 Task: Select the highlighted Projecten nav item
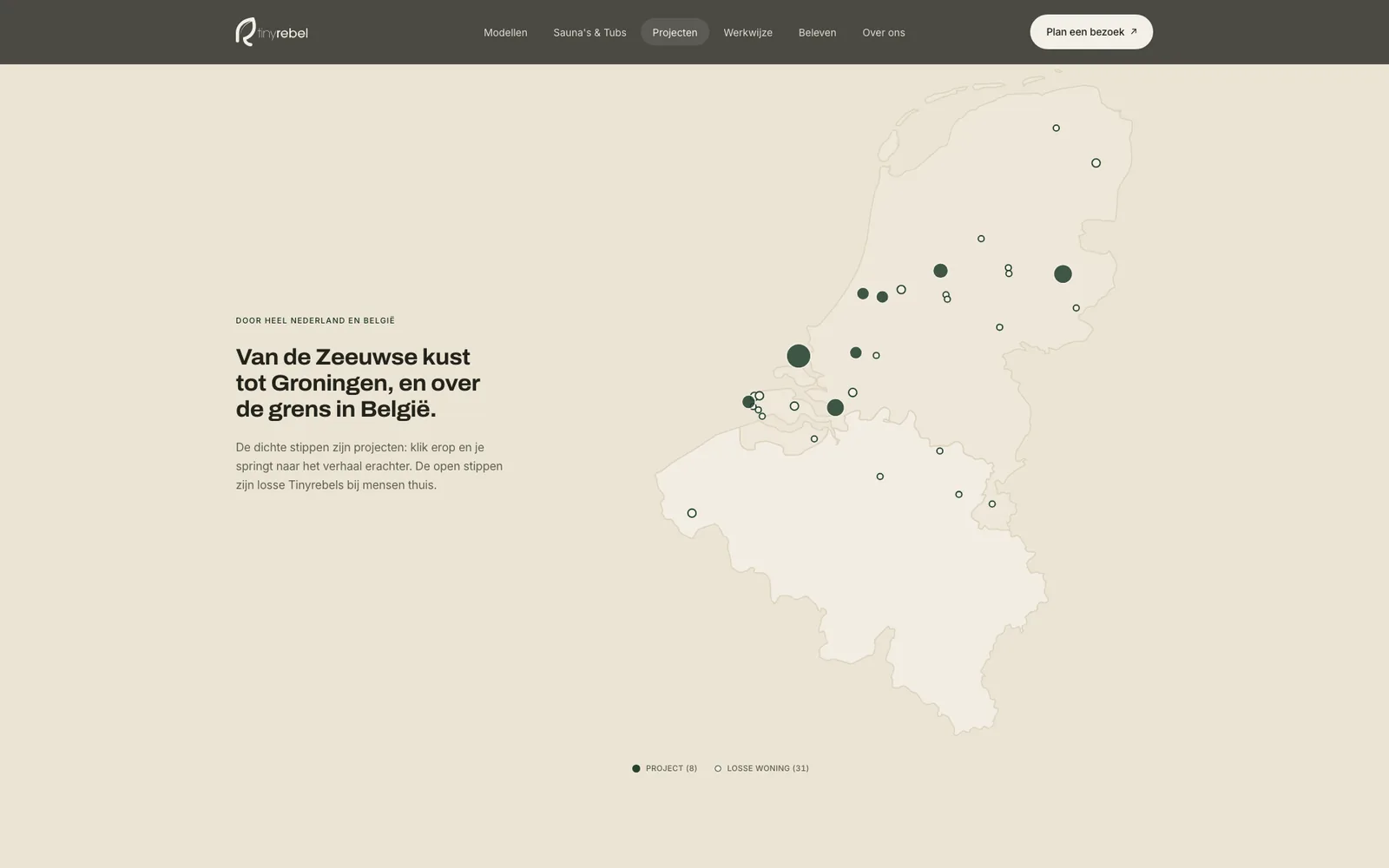675,32
